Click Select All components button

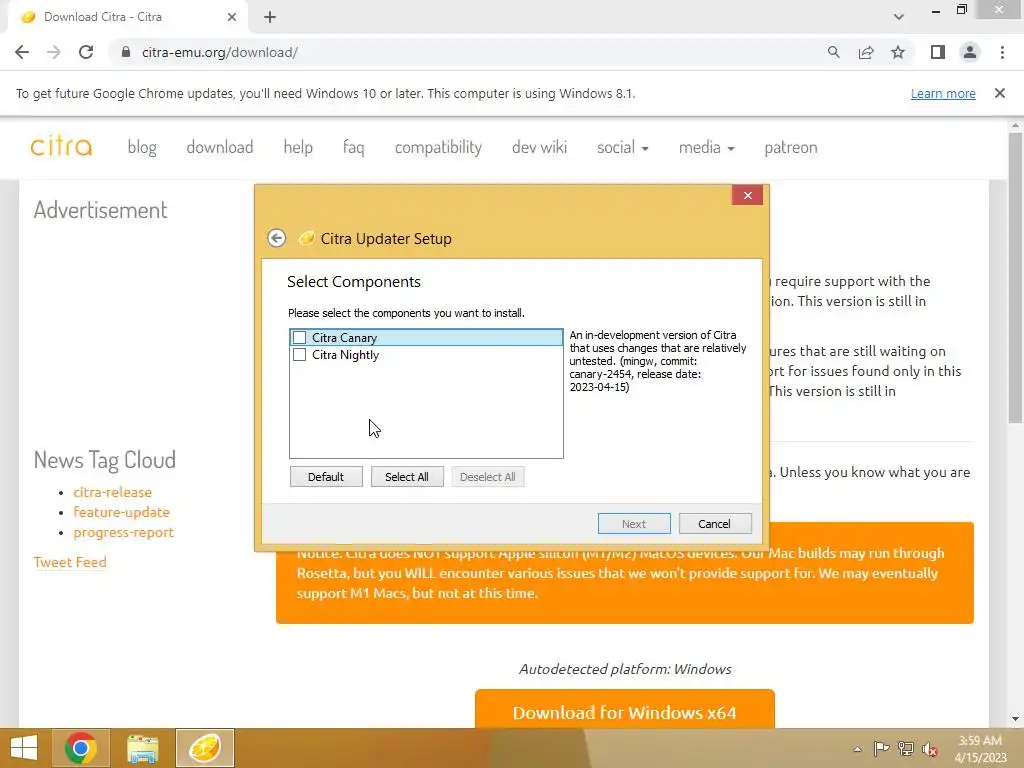pos(407,477)
